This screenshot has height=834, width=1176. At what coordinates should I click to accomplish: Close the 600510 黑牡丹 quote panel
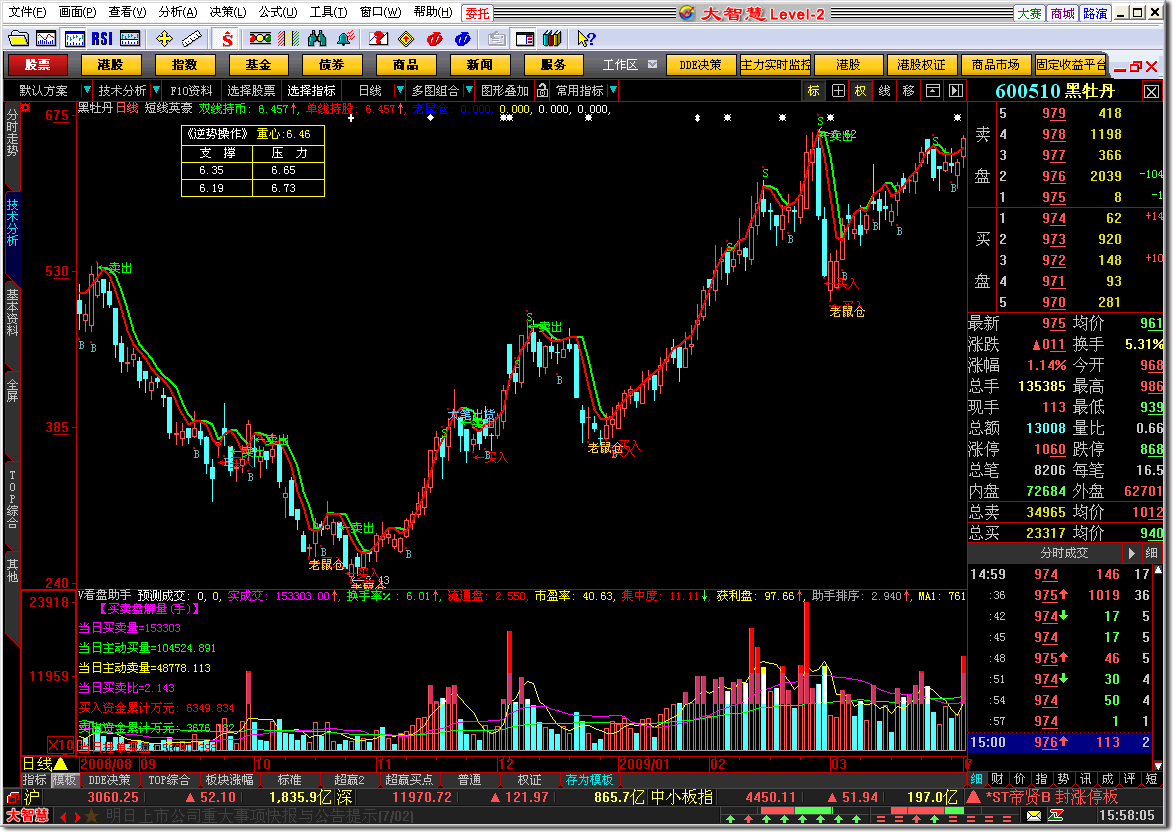point(1151,92)
